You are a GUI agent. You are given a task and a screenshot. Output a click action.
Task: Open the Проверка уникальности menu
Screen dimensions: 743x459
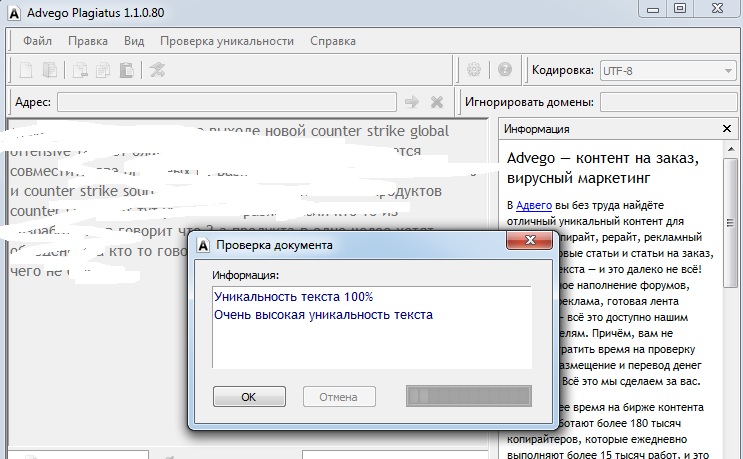pyautogui.click(x=227, y=41)
